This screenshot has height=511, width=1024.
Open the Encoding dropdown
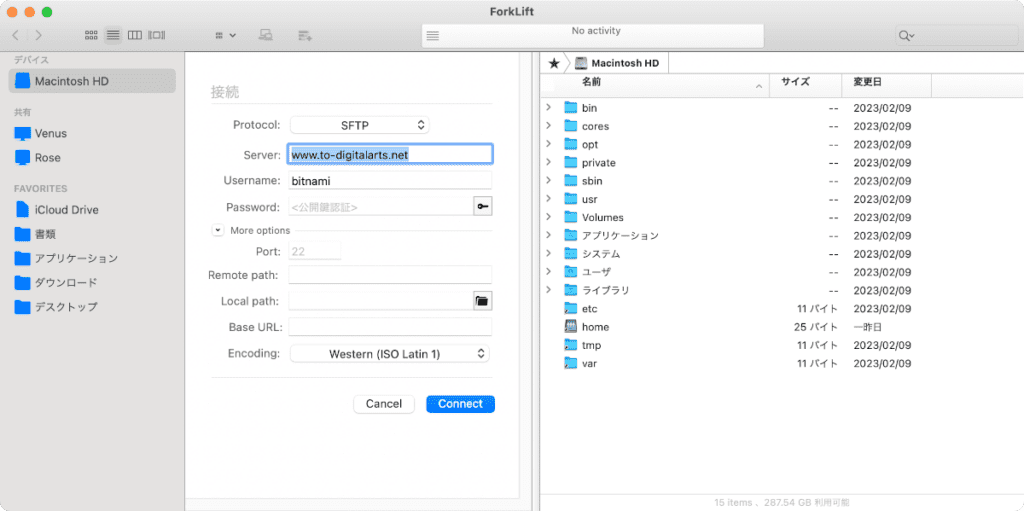390,354
